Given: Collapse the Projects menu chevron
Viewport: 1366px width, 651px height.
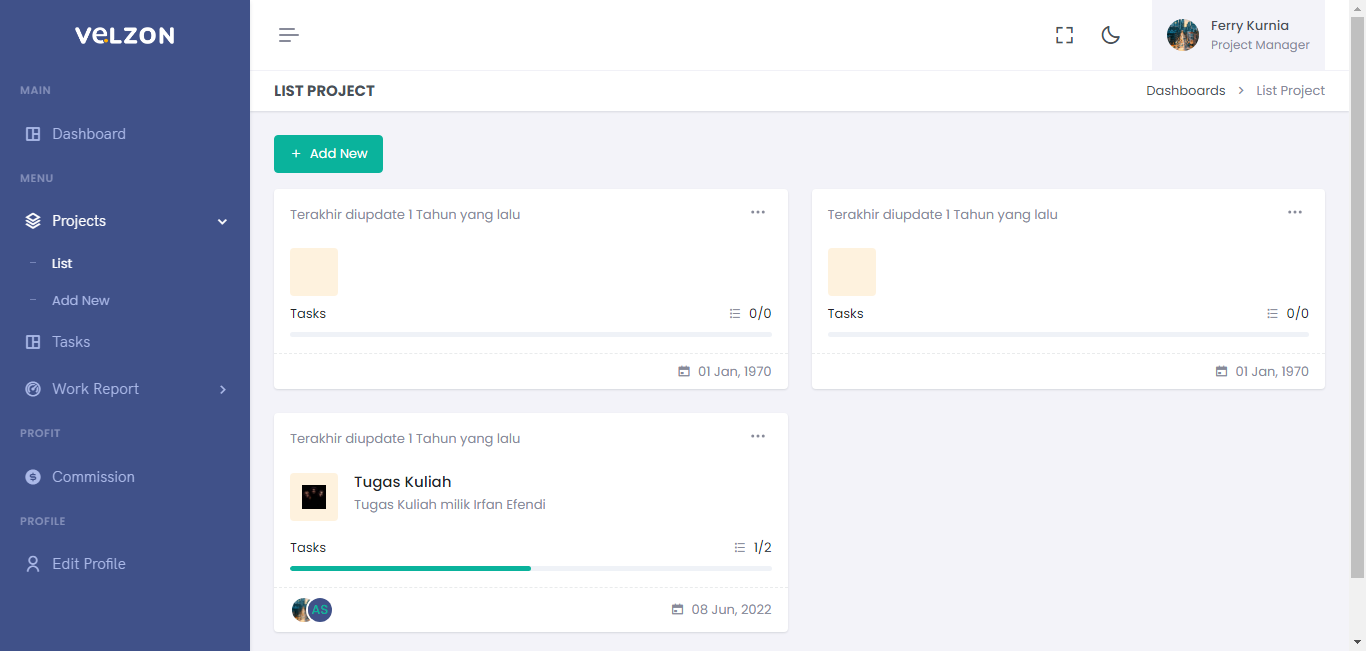Looking at the screenshot, I should (222, 222).
